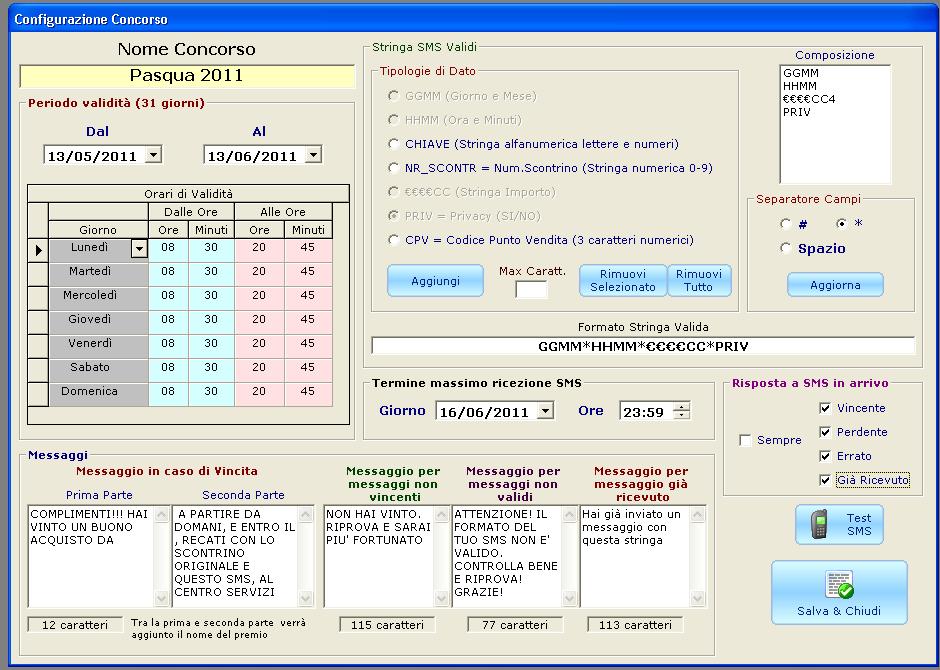The width and height of the screenshot is (940, 670).
Task: Select PRIV in the Composizione list
Action: click(x=796, y=113)
